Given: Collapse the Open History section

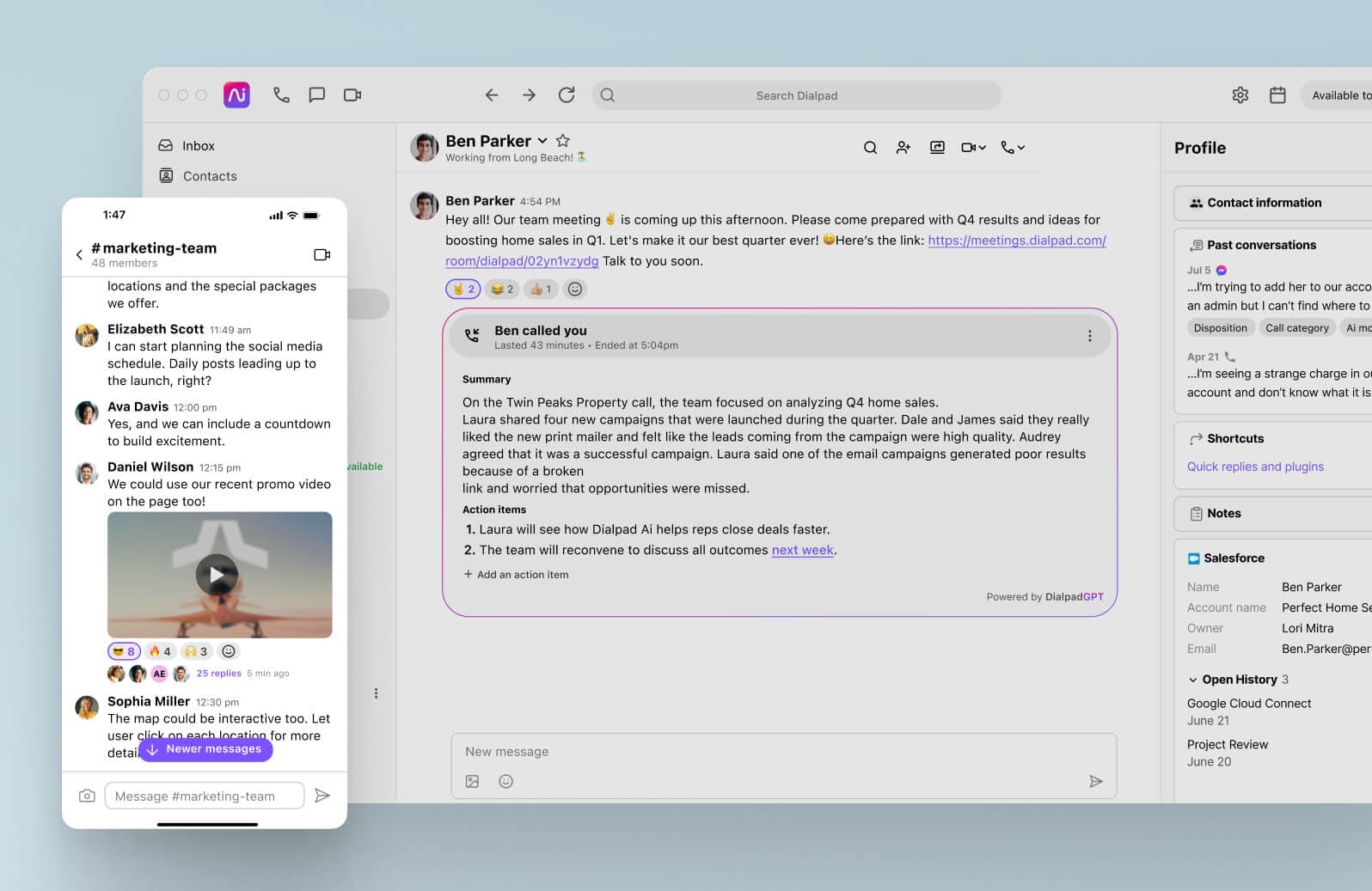Looking at the screenshot, I should [x=1193, y=680].
